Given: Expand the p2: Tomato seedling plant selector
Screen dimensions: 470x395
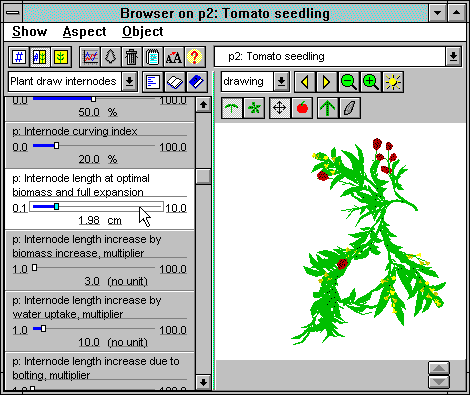Looking at the screenshot, I should click(x=453, y=57).
